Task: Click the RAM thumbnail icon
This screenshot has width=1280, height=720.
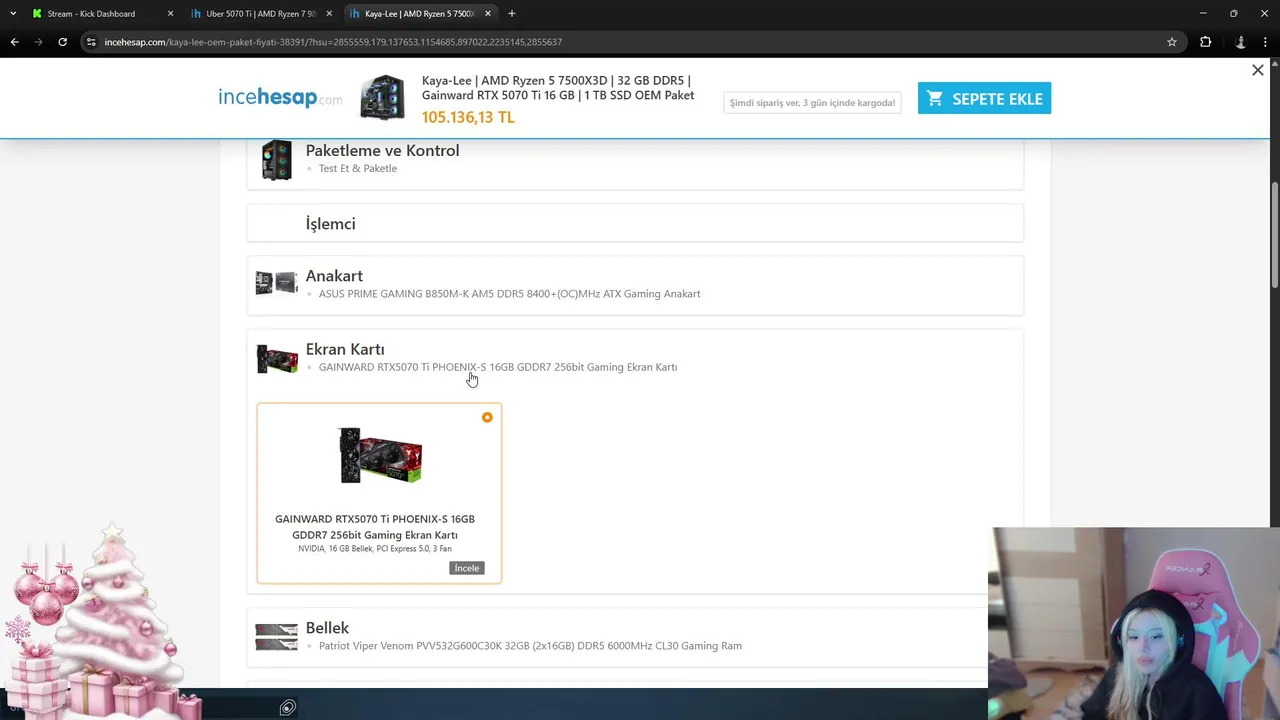Action: coord(277,637)
